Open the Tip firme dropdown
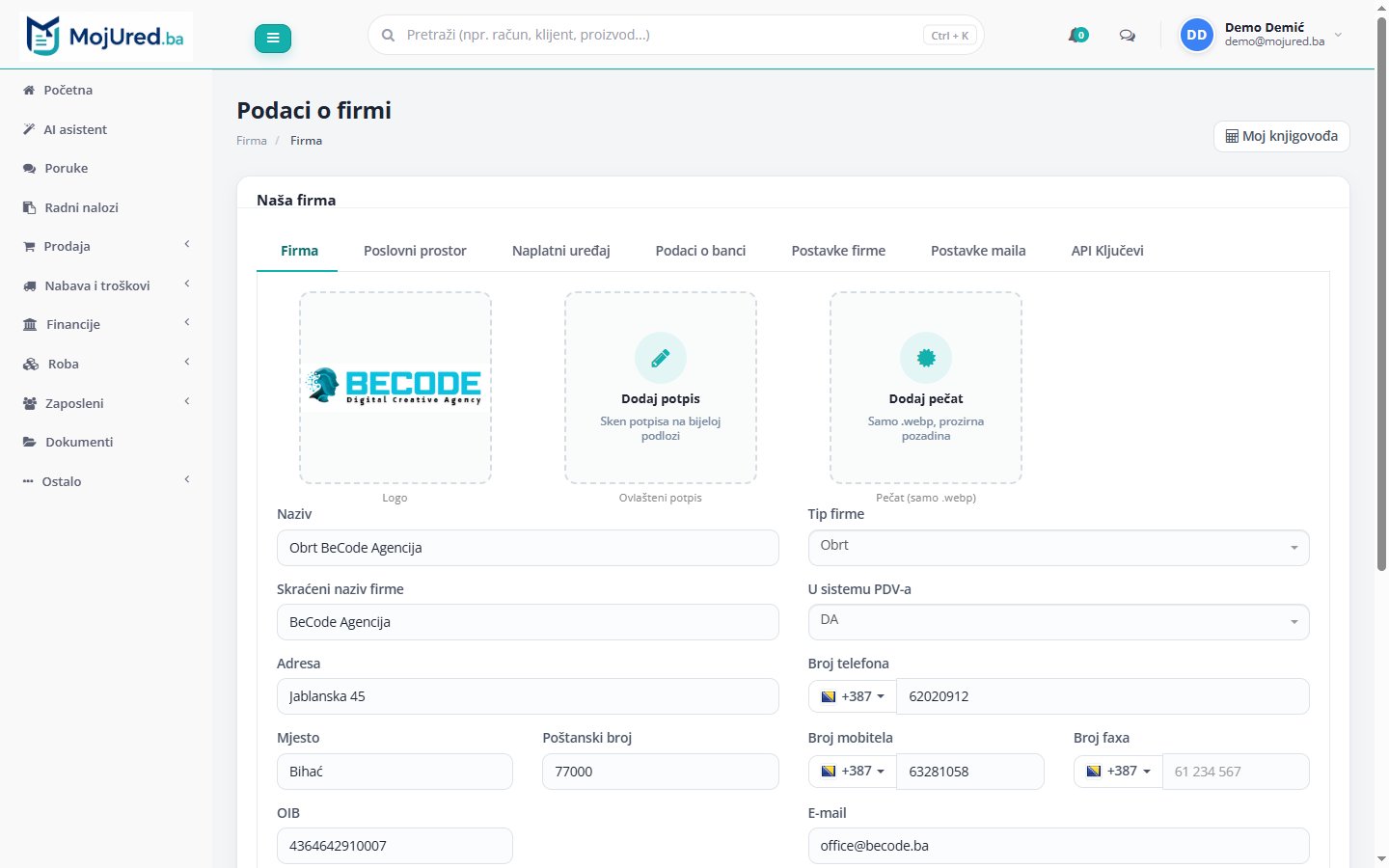1389x868 pixels. pyautogui.click(x=1058, y=547)
